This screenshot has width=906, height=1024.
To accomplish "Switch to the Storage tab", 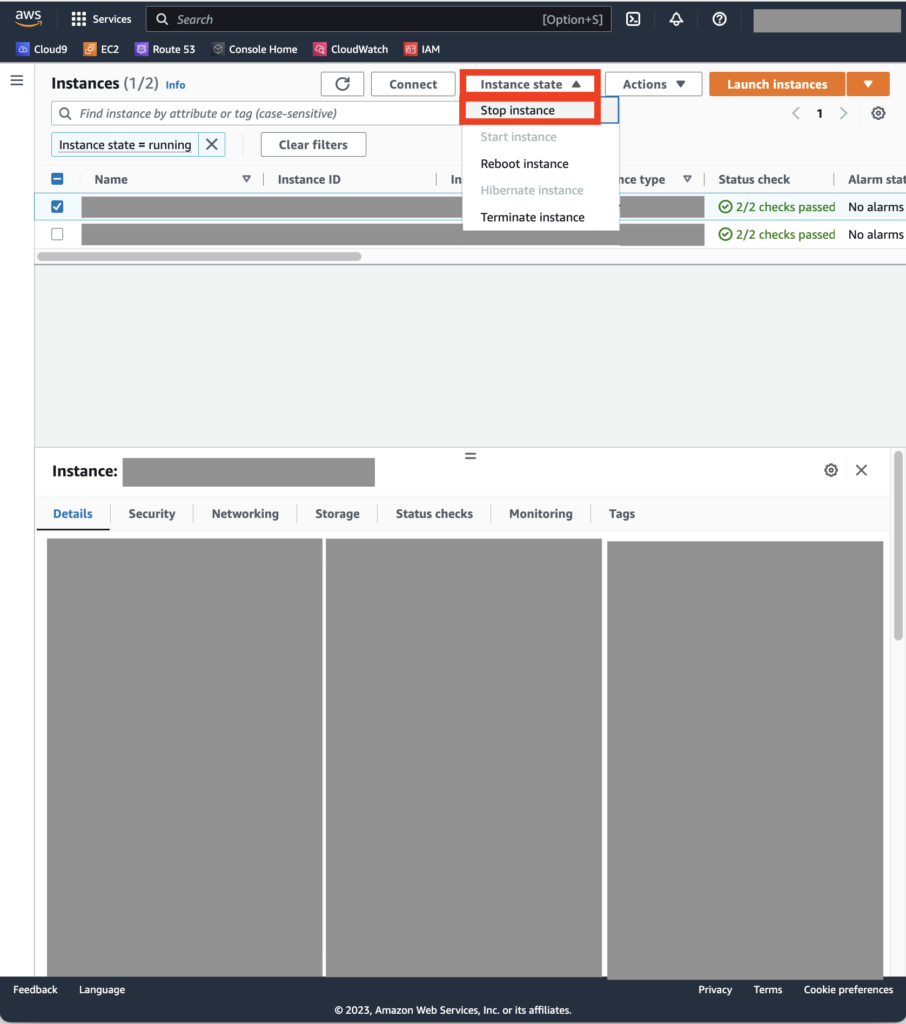I will [x=337, y=514].
